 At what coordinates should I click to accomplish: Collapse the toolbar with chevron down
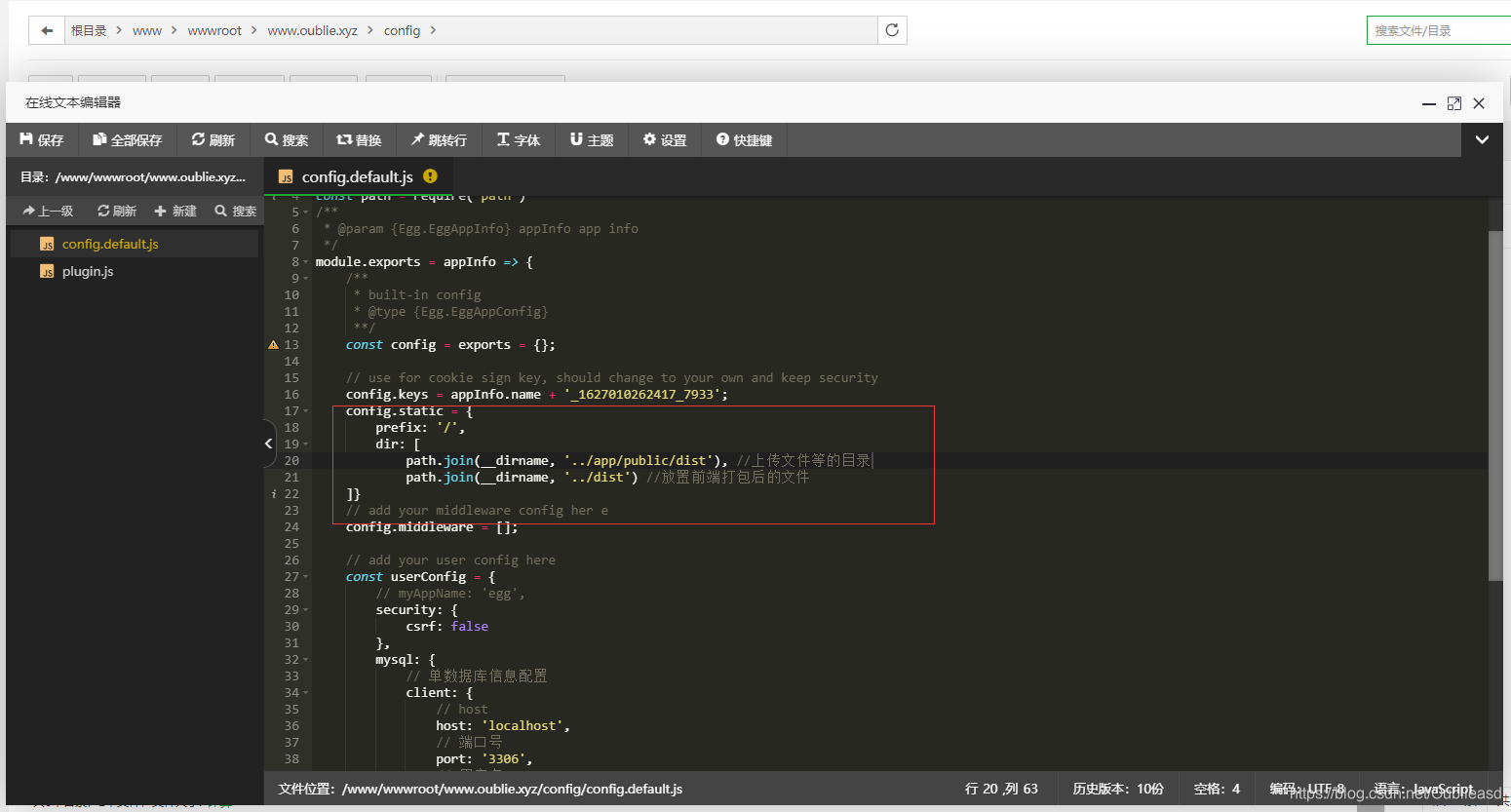pyautogui.click(x=1482, y=140)
